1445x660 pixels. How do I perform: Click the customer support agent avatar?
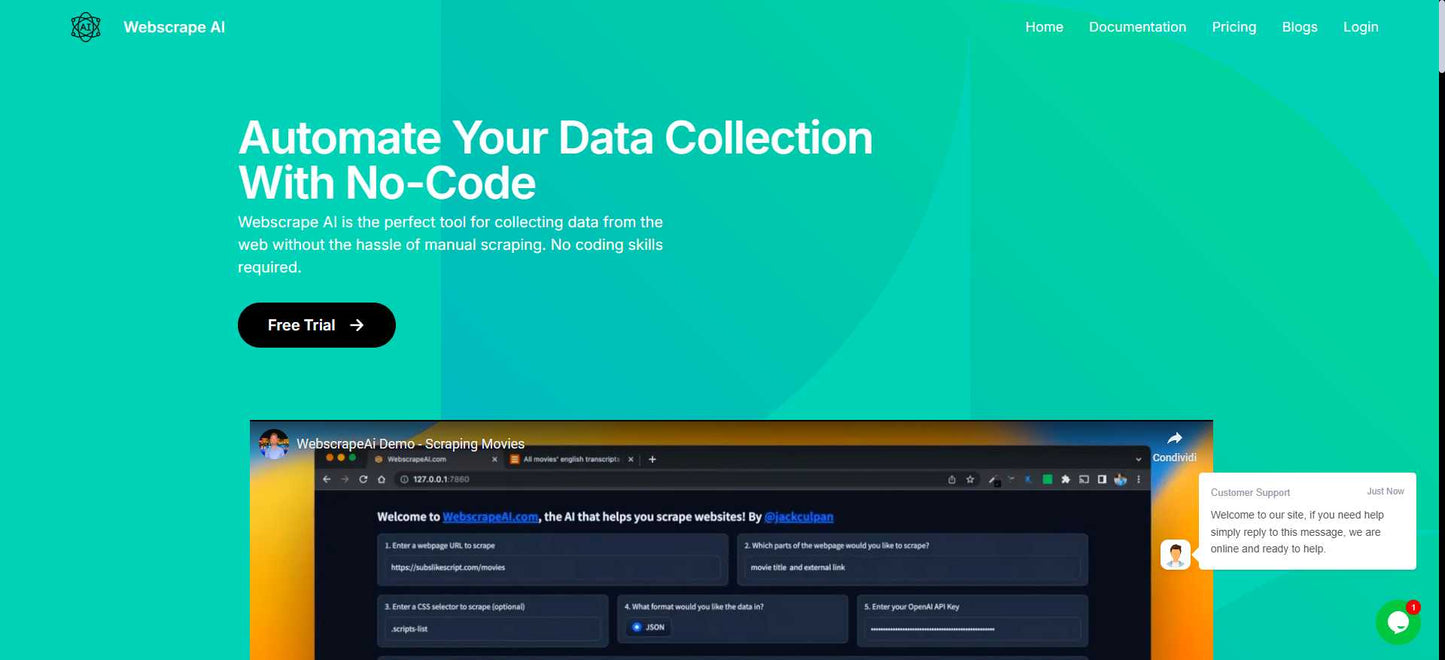pyautogui.click(x=1175, y=554)
